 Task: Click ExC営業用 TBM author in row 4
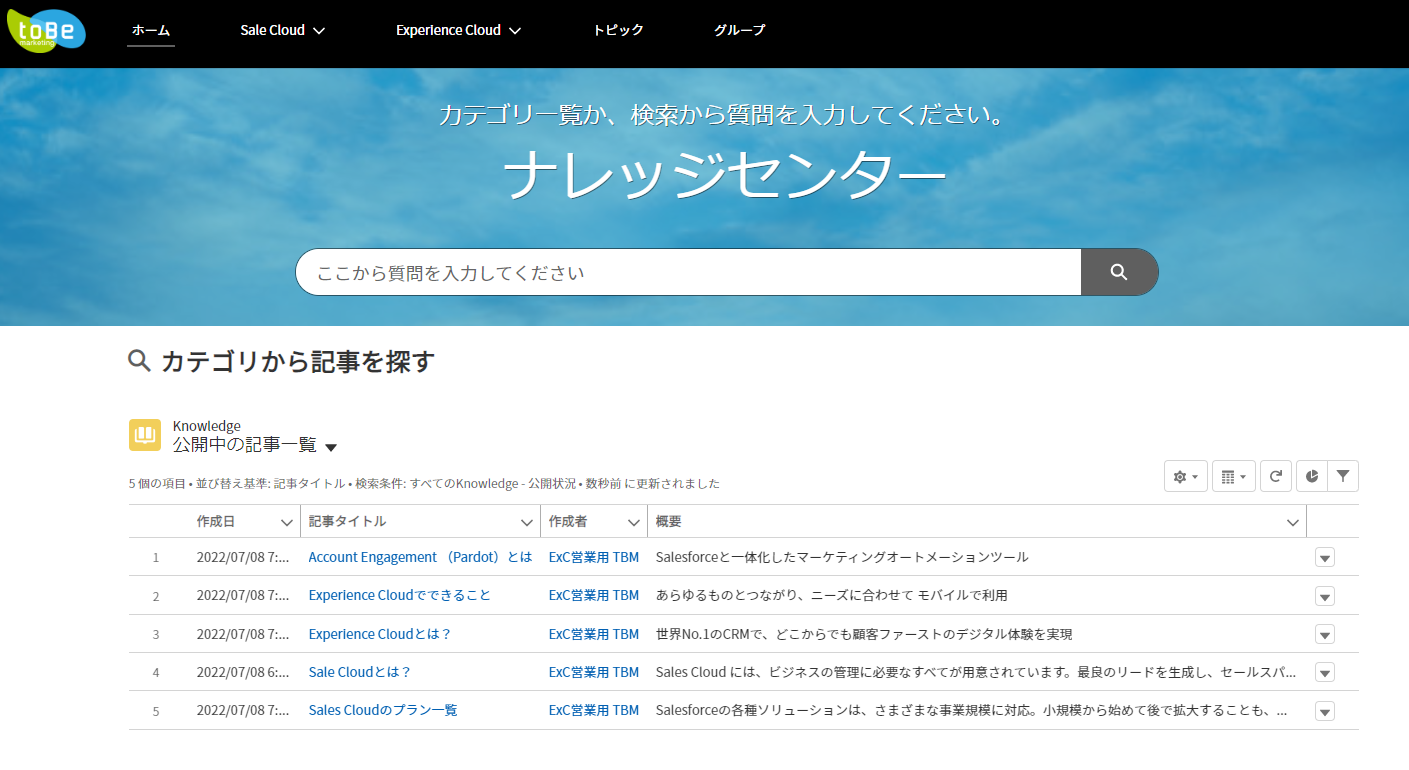click(x=594, y=672)
